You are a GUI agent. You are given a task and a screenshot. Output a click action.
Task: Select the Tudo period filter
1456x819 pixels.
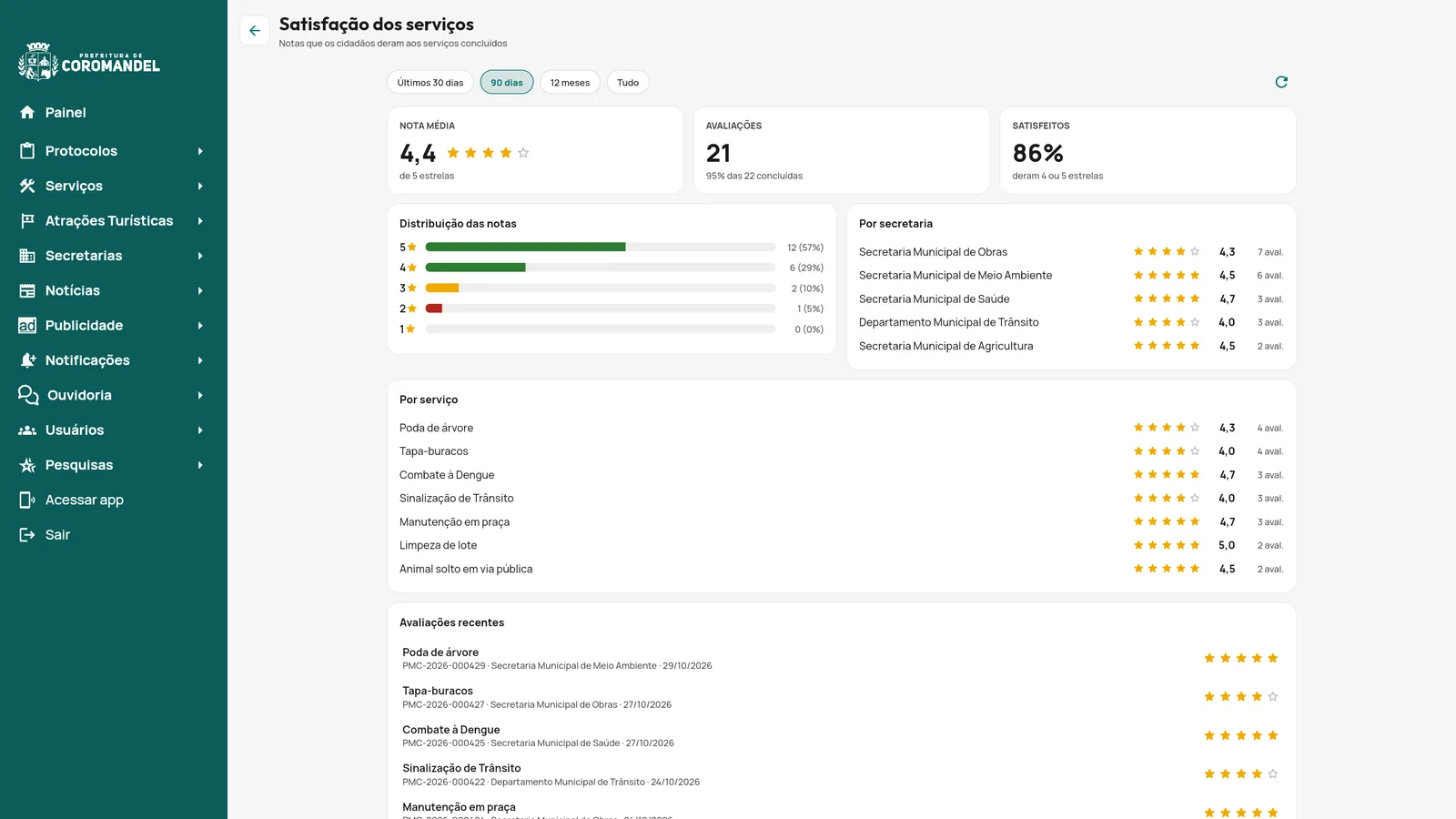pyautogui.click(x=628, y=82)
